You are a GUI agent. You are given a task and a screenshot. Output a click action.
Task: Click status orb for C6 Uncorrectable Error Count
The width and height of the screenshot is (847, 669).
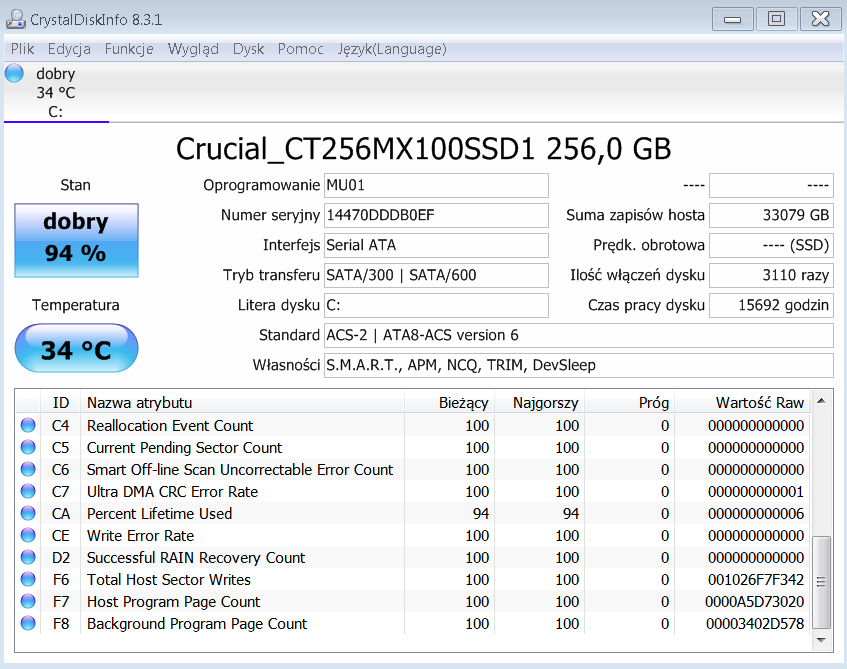(x=28, y=469)
